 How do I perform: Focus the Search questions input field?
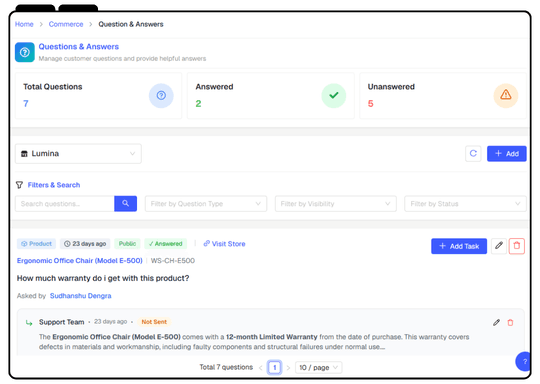click(65, 204)
